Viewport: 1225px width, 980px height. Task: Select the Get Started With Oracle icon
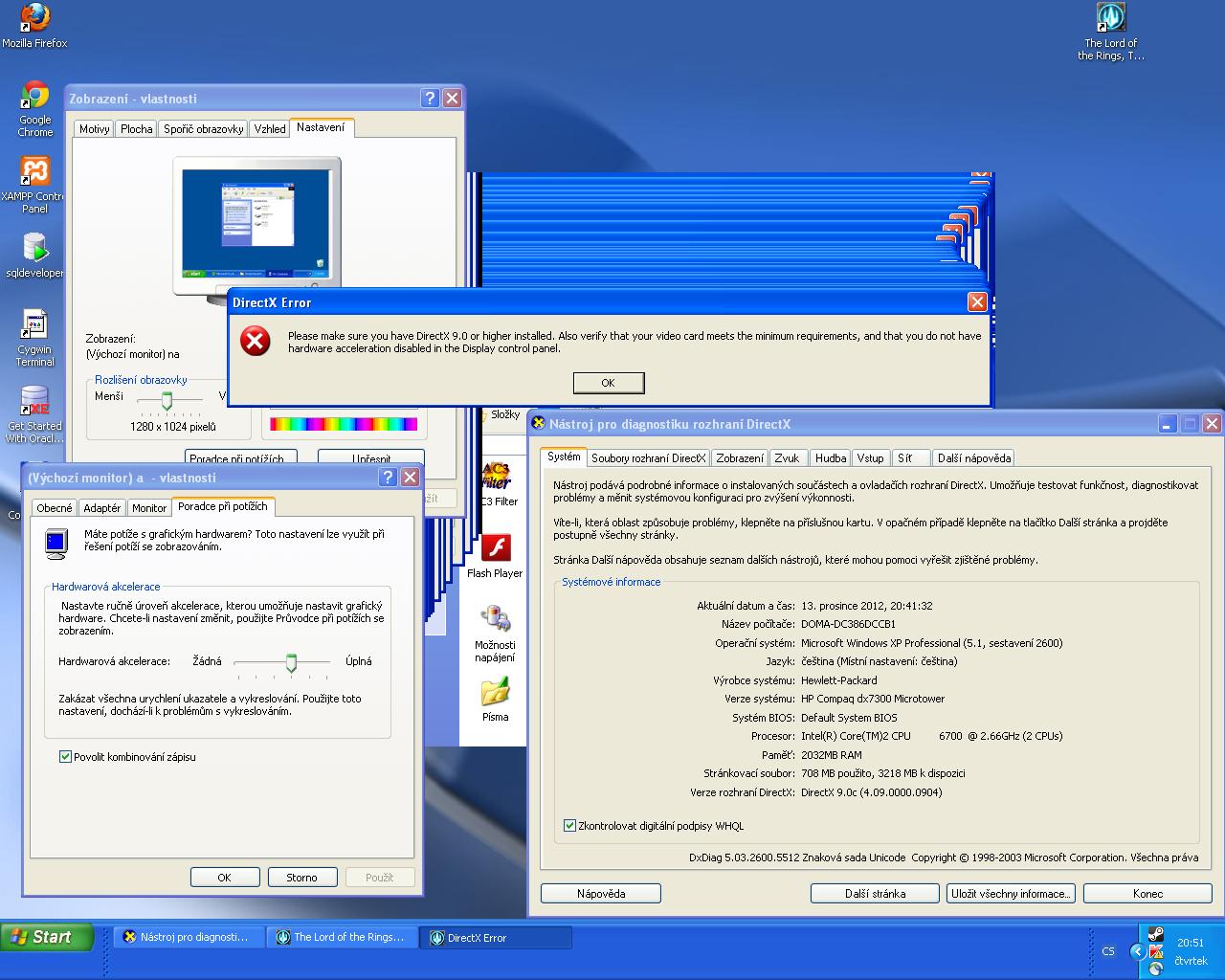34,414
